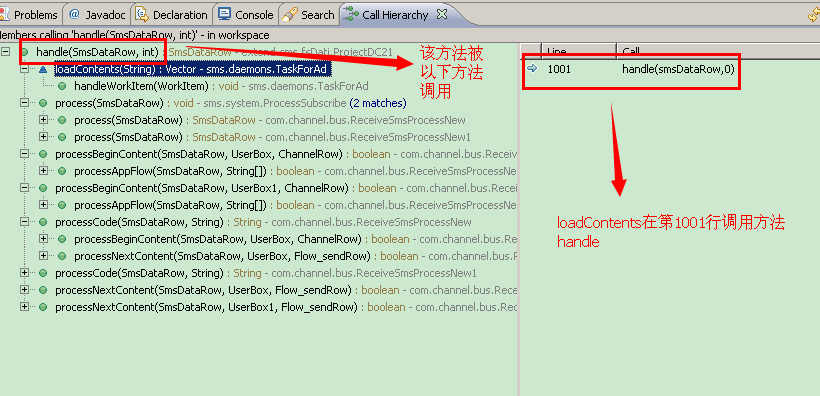The height and width of the screenshot is (396, 820).
Task: Click the blue triangle icon beside loadContents(String)
Action: [43, 69]
